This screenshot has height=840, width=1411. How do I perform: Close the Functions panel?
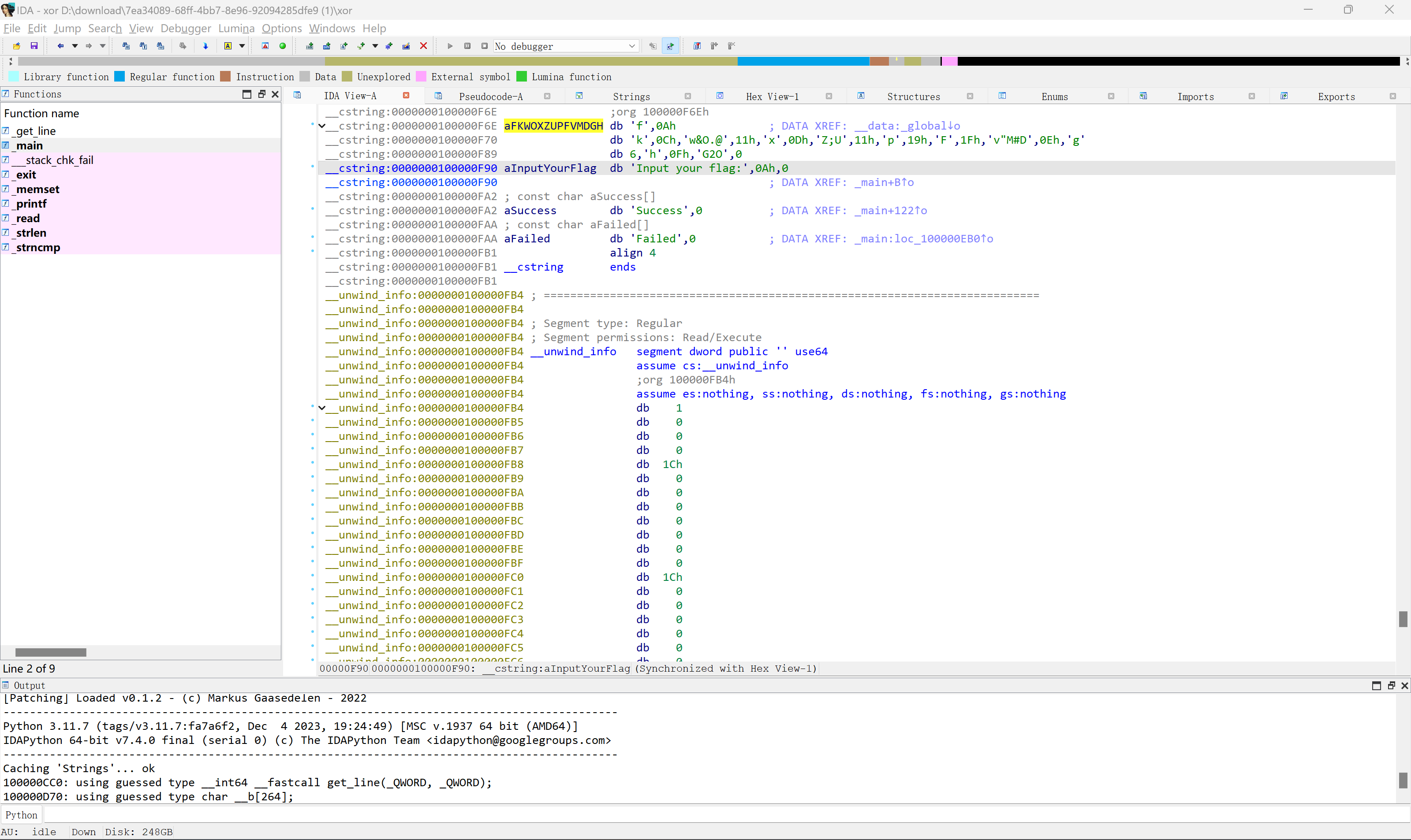pos(275,94)
